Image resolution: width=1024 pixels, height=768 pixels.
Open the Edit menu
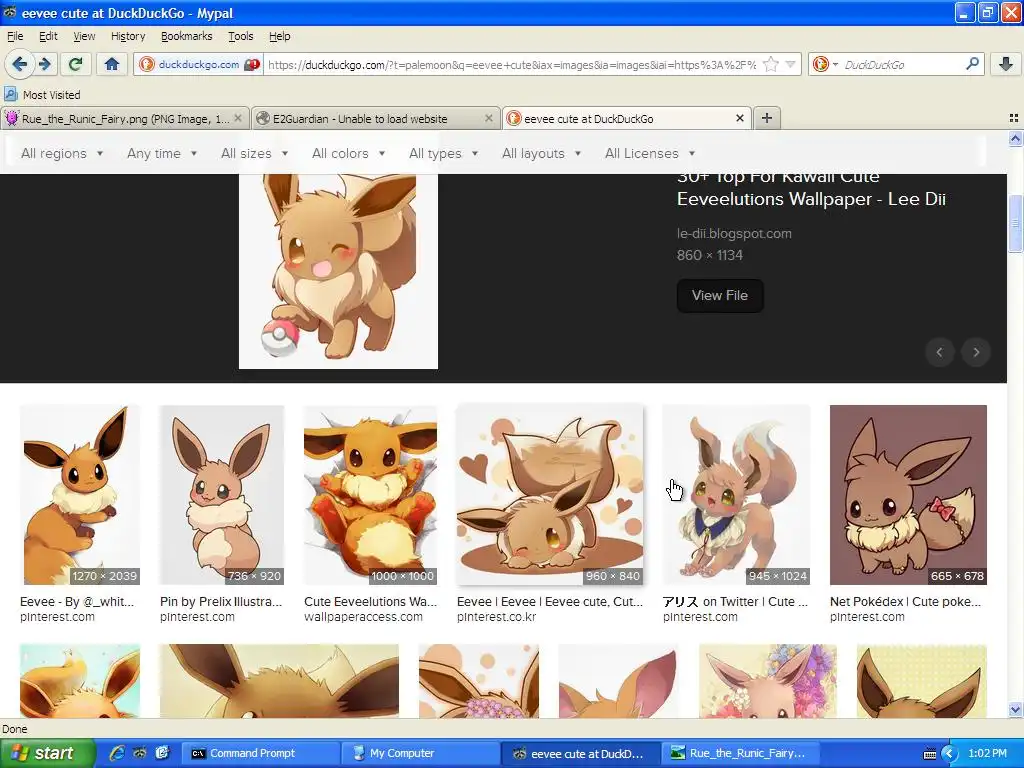48,36
